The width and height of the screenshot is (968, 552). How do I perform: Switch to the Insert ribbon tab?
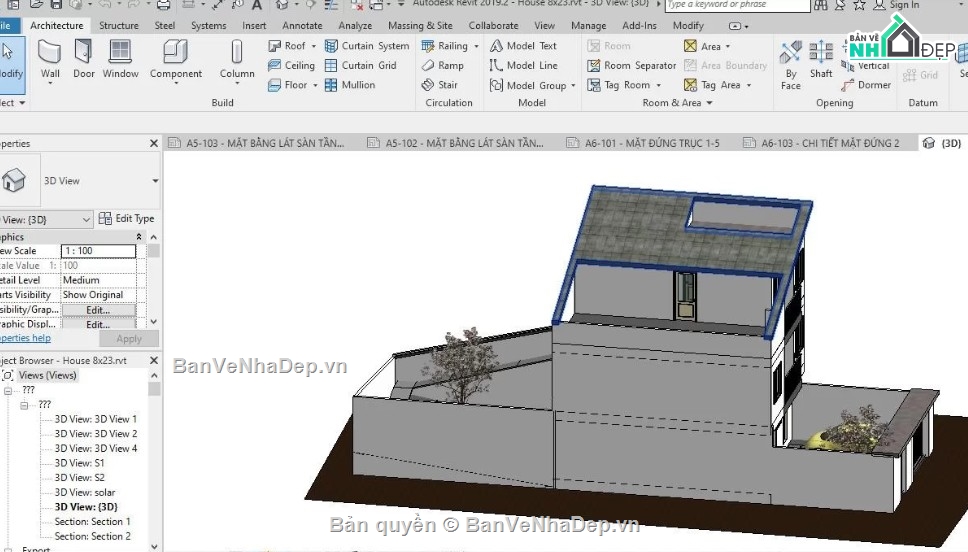point(254,25)
